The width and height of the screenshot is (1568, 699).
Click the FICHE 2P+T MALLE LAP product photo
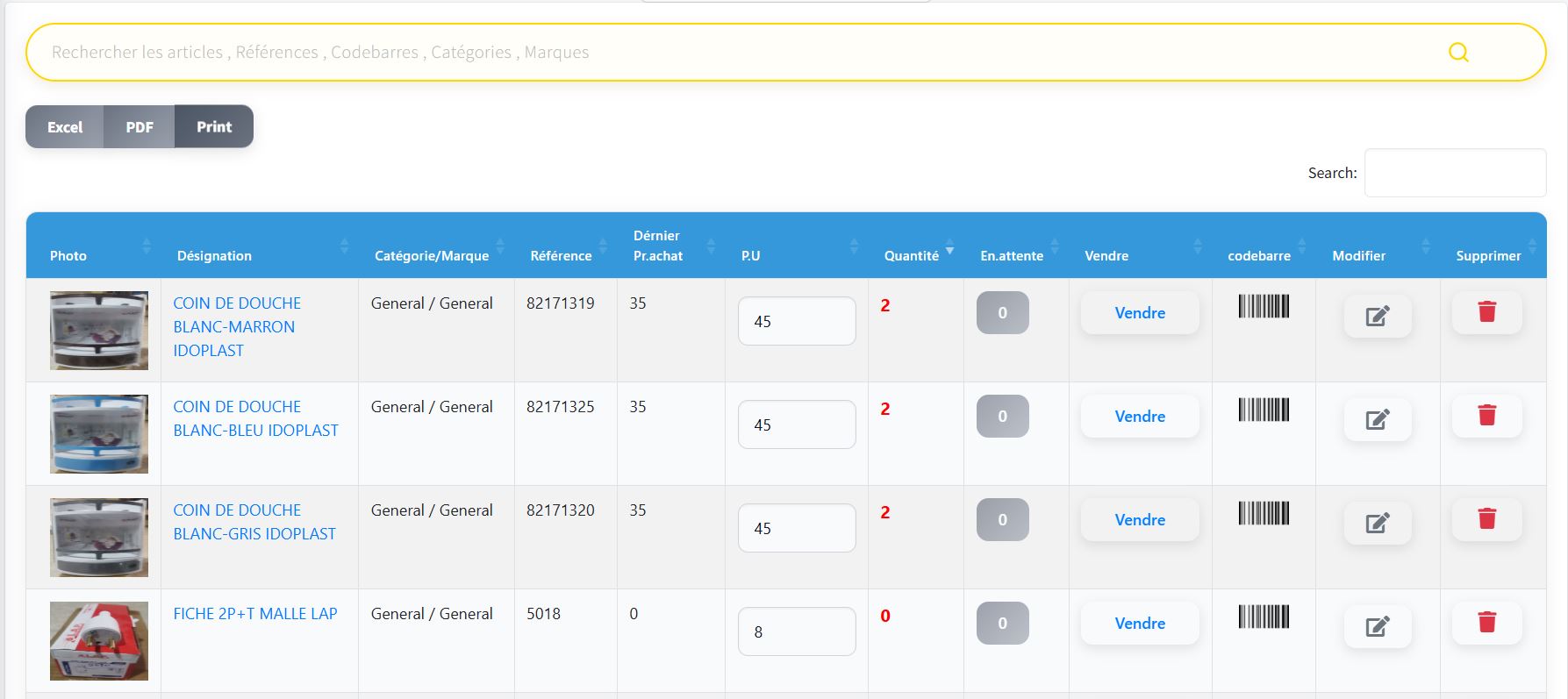point(99,640)
